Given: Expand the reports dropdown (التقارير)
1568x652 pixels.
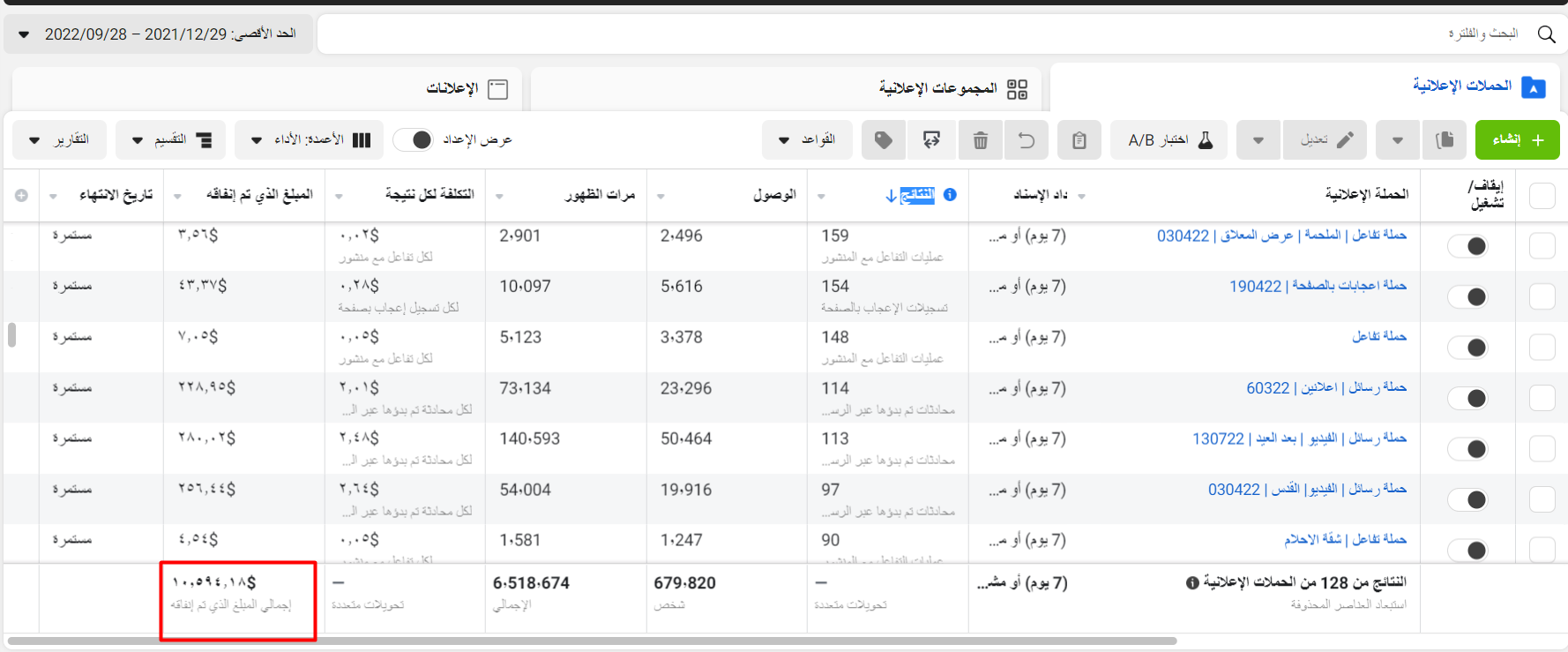Looking at the screenshot, I should pos(60,140).
